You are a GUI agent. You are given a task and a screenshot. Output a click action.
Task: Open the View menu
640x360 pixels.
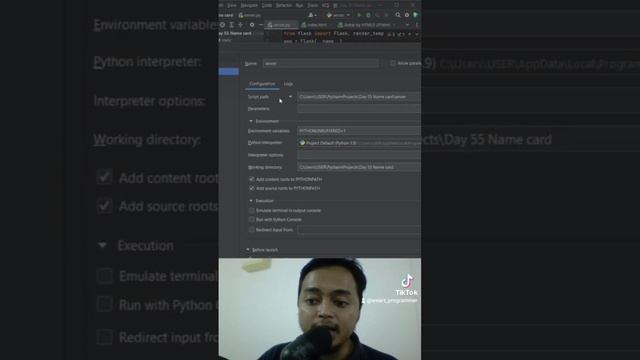coord(232,5)
